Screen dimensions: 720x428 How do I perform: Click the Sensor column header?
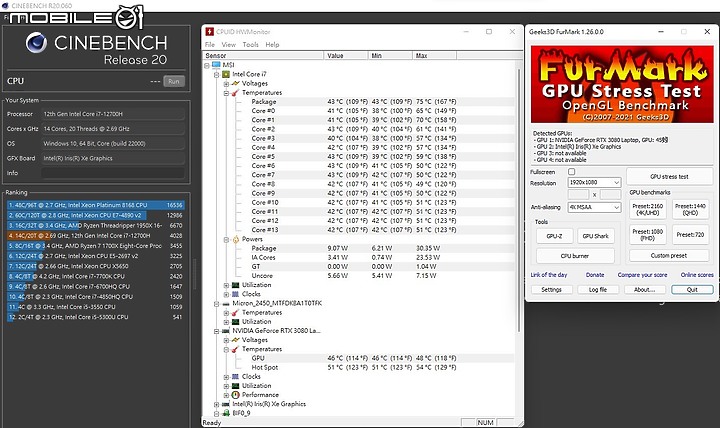(x=264, y=56)
